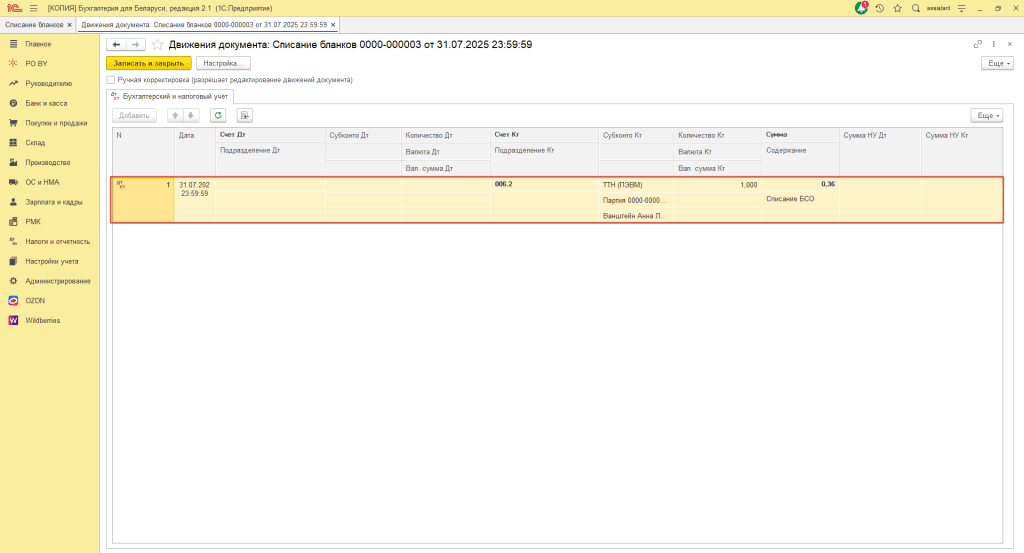
Task: Click the ОС и НМА sidebar icon
Action: click(13, 182)
